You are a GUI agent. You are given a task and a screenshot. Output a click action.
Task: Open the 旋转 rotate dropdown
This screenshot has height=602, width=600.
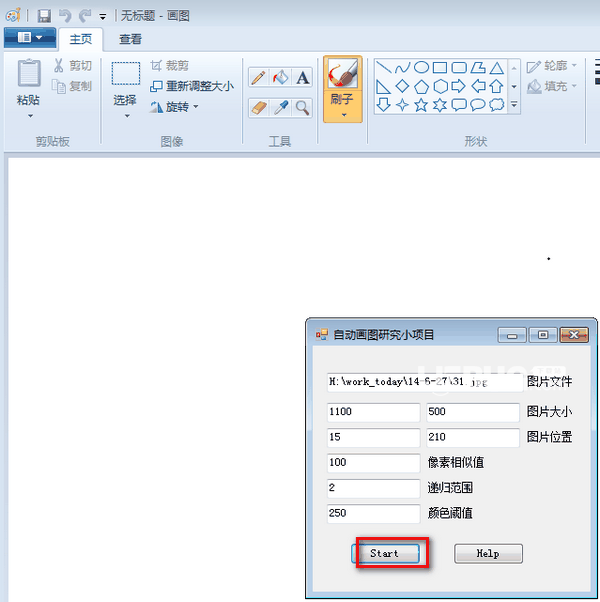pos(174,107)
